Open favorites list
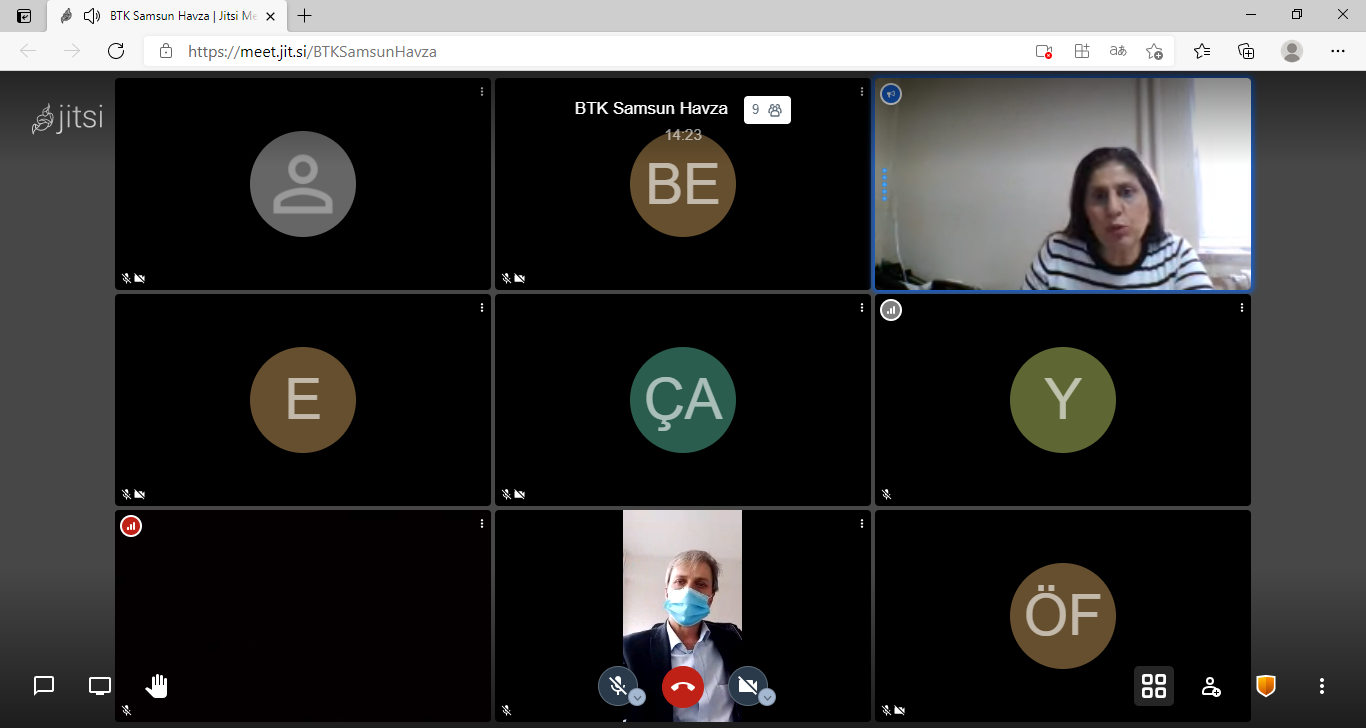Screen dimensions: 1366x728 (x=1202, y=51)
